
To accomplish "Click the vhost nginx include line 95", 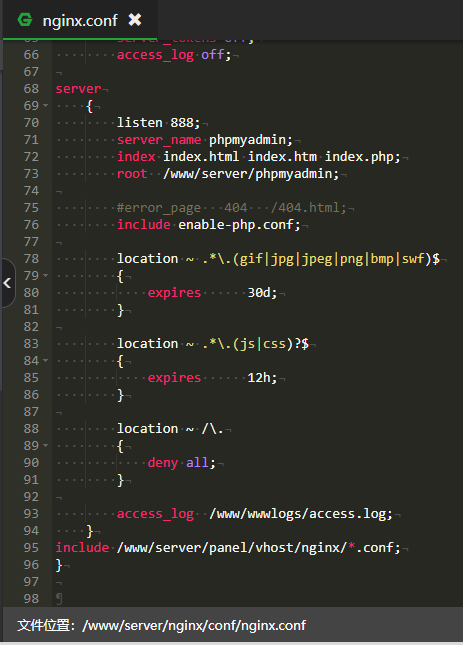I will click(228, 548).
